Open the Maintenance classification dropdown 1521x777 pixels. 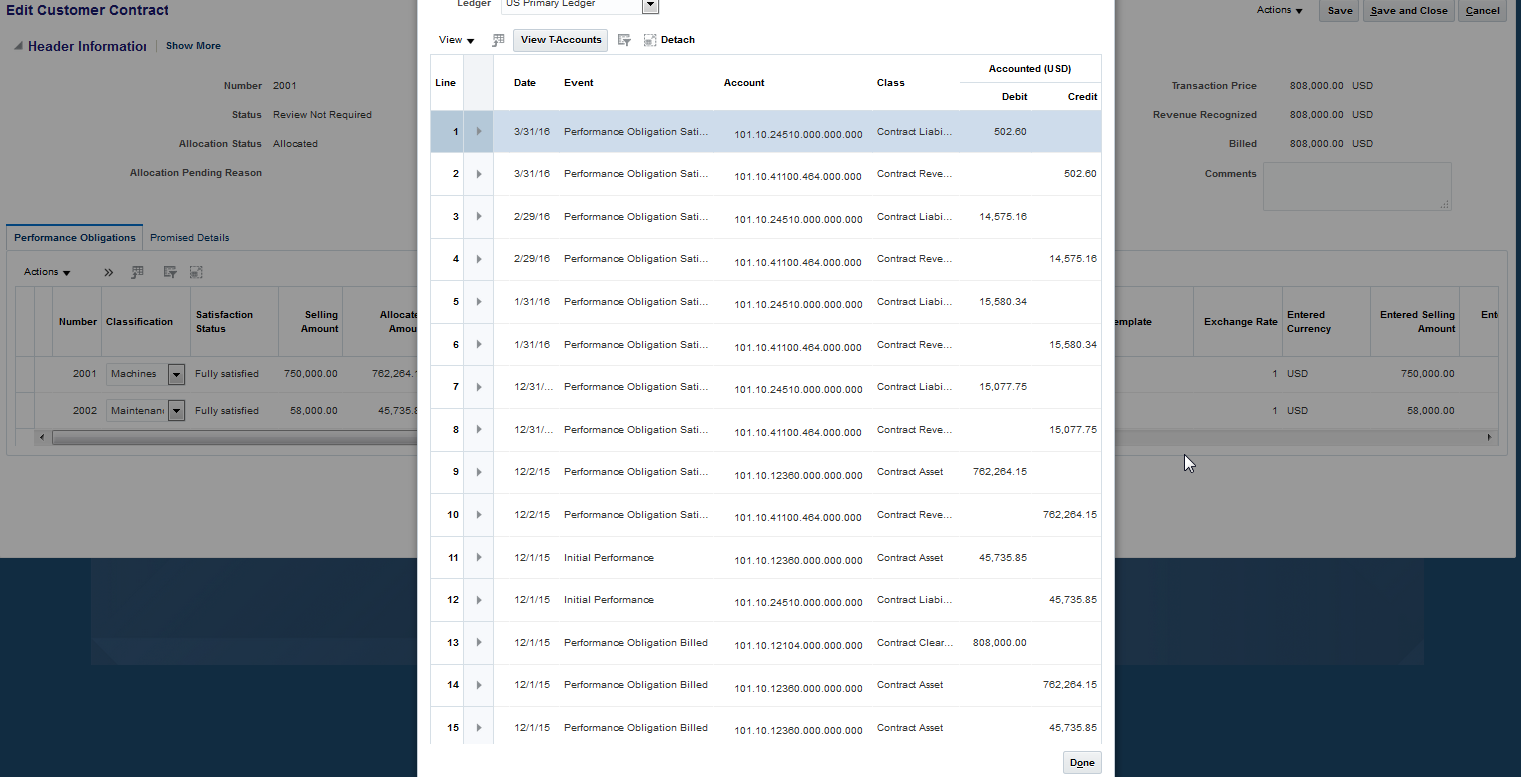177,411
